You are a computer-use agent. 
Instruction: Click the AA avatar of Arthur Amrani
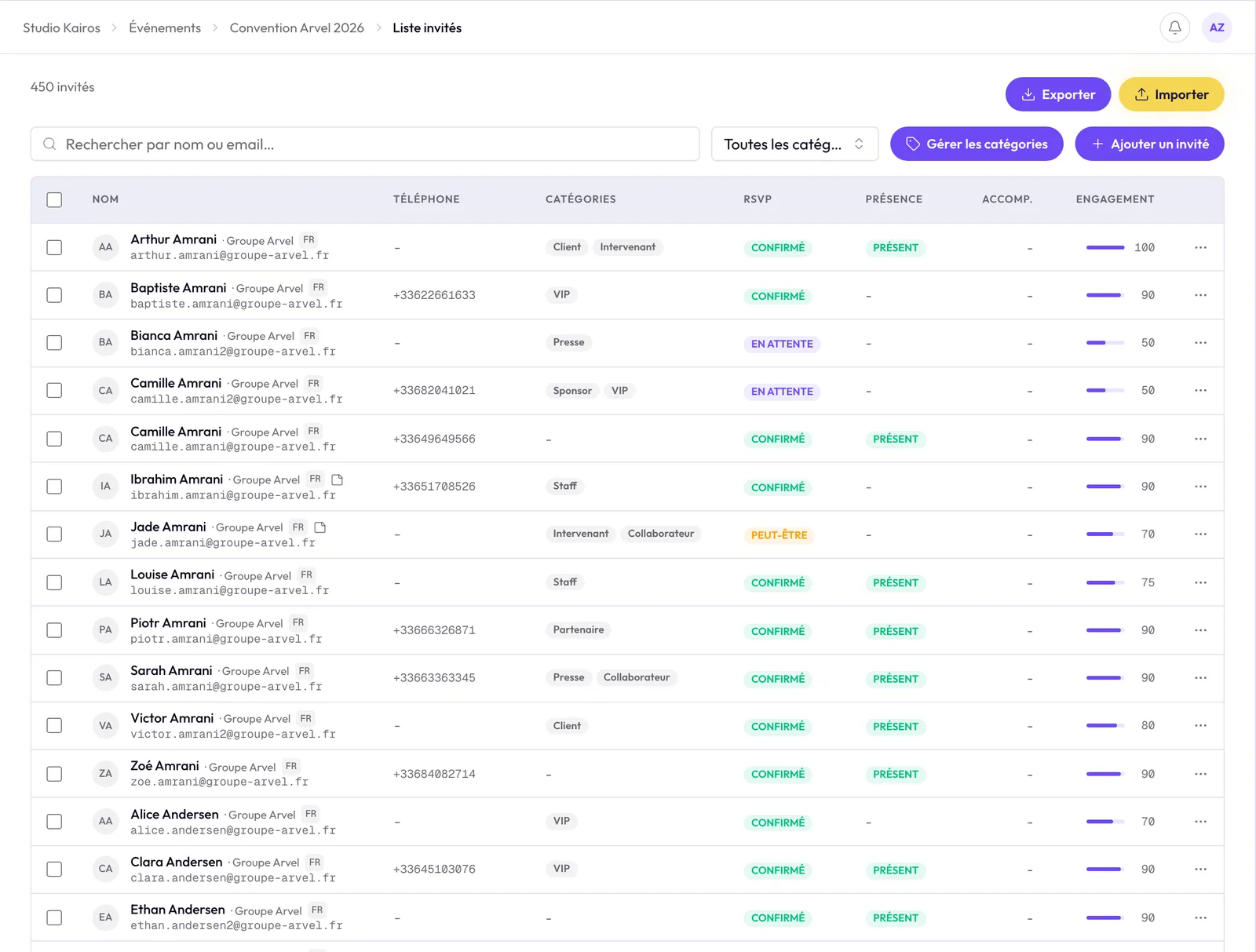[x=105, y=247]
